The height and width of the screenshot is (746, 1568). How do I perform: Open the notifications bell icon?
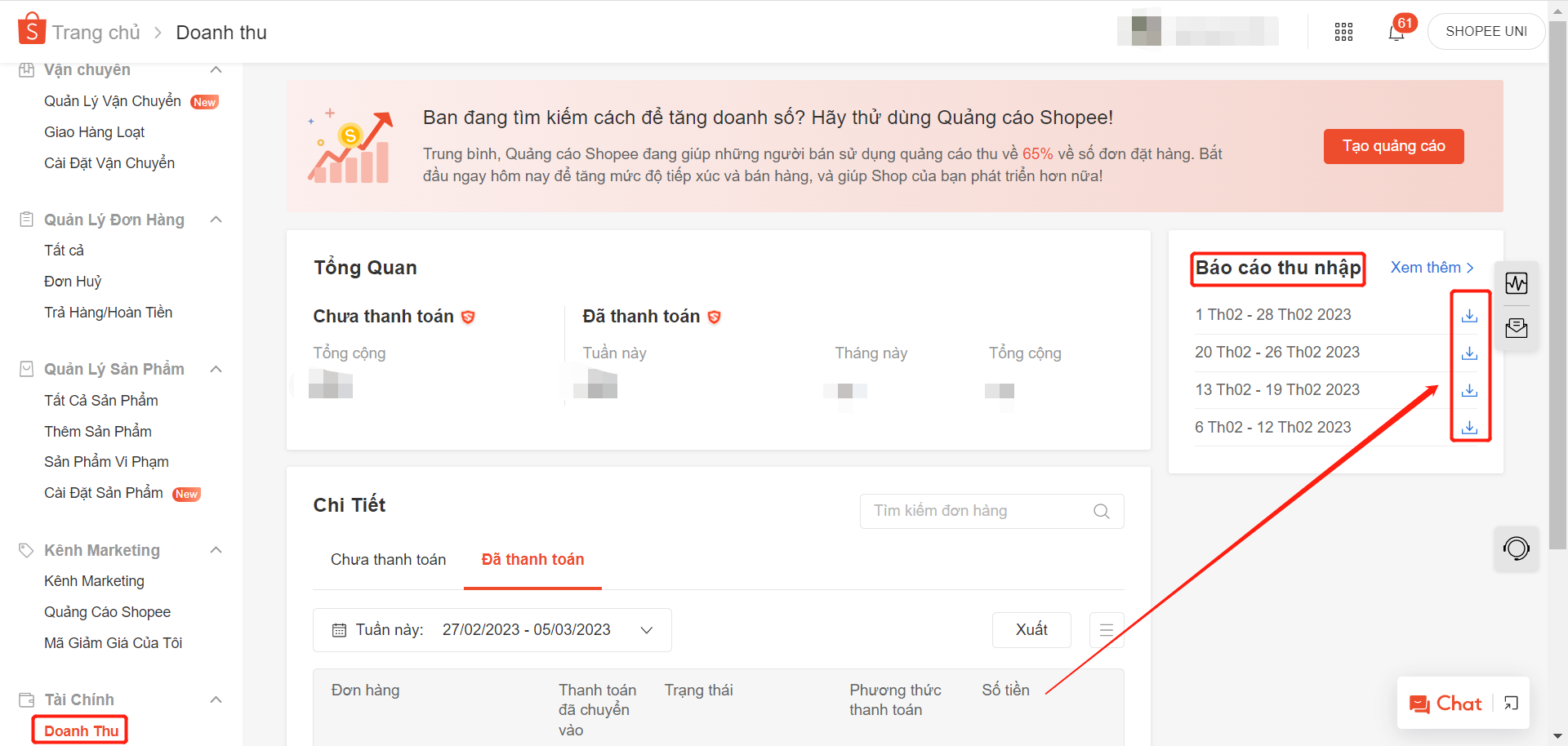pos(1396,33)
